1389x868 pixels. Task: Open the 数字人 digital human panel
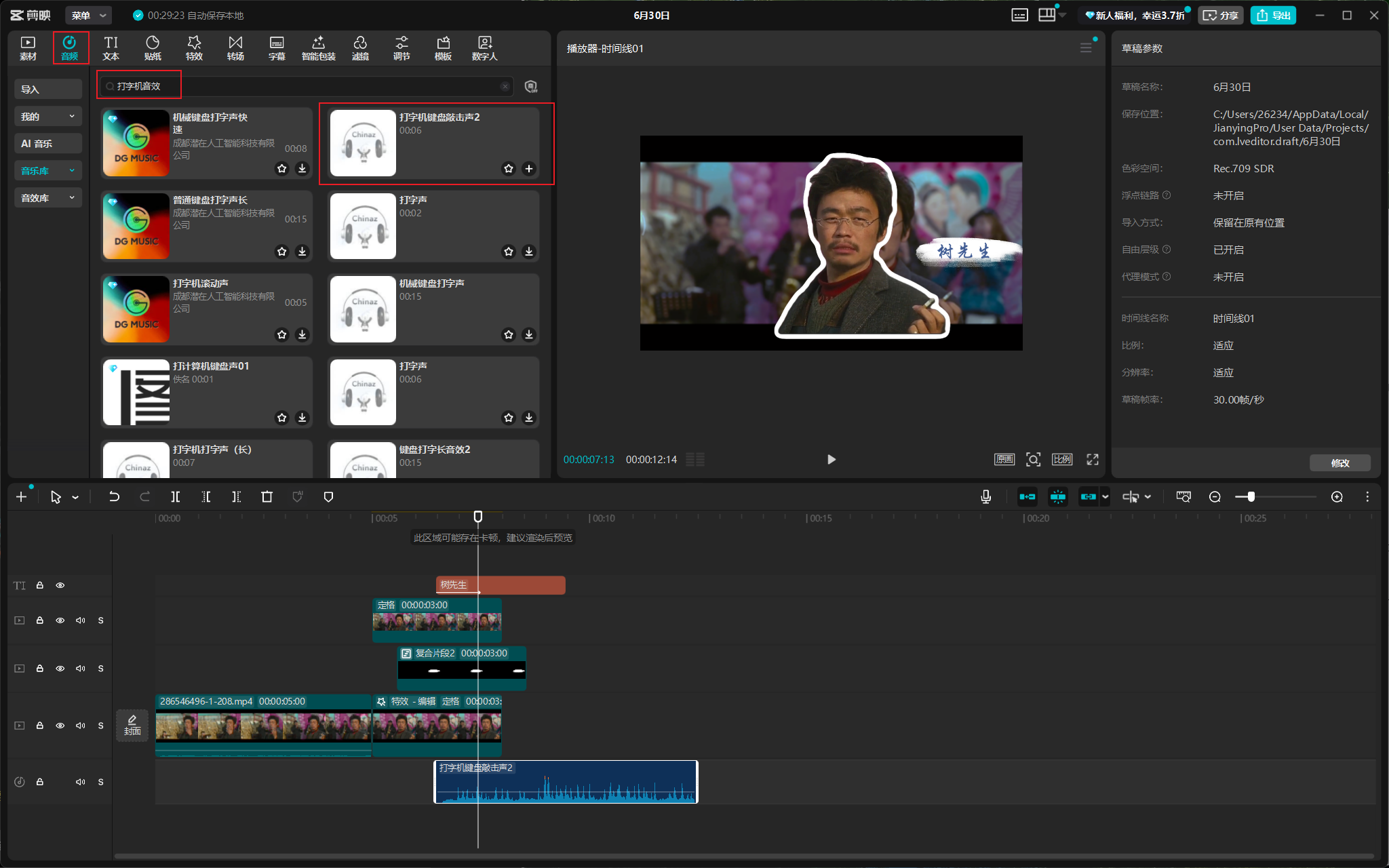click(484, 48)
